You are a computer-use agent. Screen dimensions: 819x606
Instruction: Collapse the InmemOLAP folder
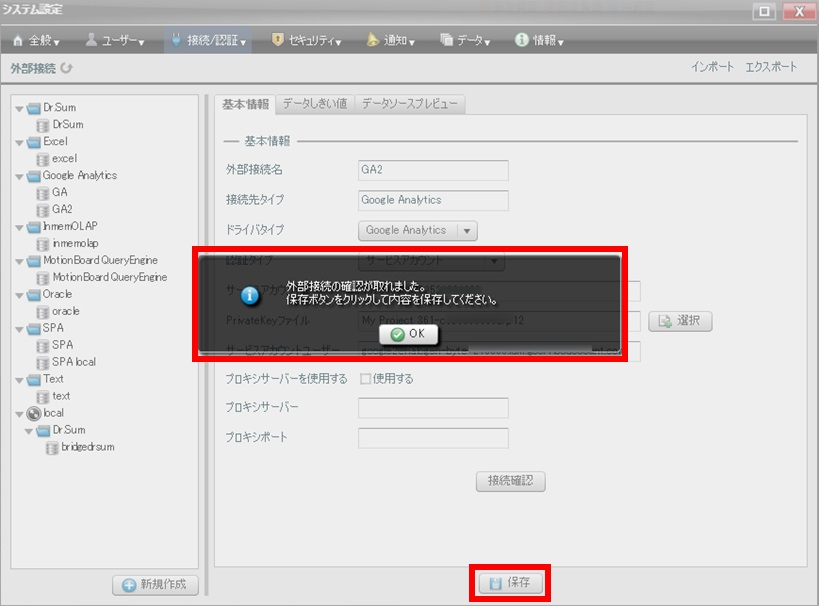pyautogui.click(x=19, y=227)
